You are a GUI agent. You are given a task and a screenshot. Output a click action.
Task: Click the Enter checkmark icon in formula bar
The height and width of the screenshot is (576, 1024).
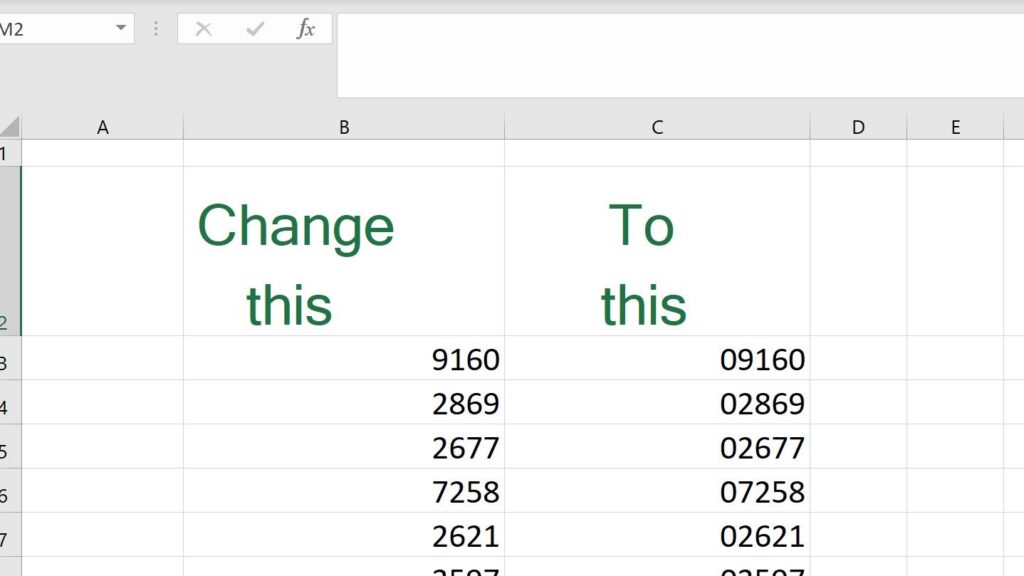click(255, 29)
